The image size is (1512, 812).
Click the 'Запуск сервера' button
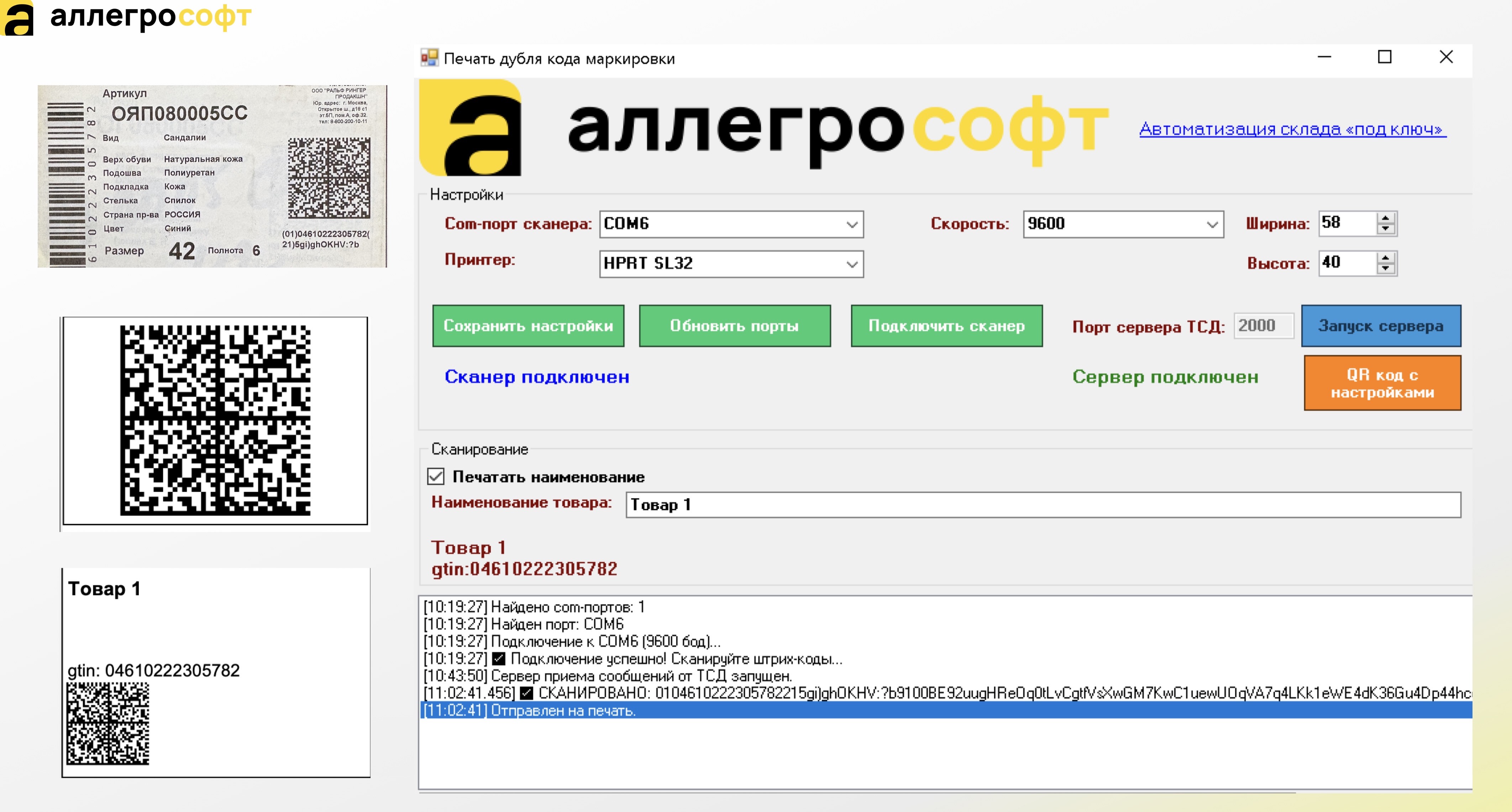tap(1381, 326)
